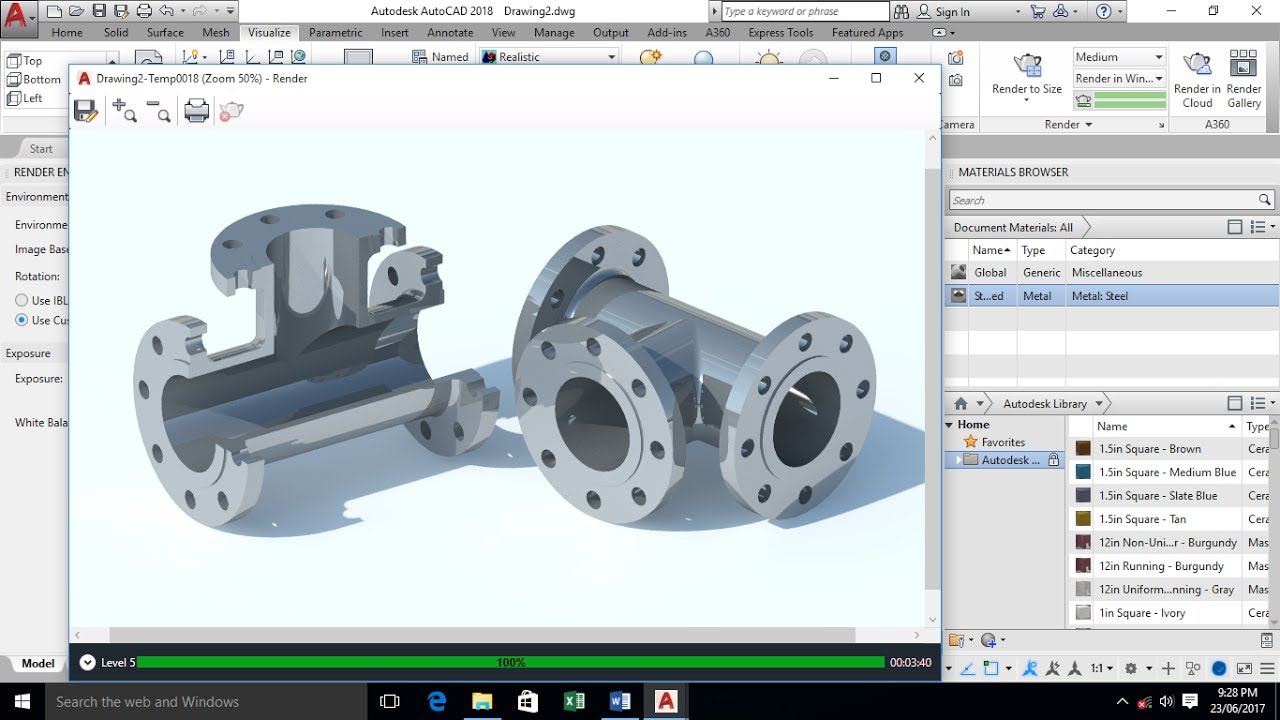Zoom out of the render window image
1280x720 pixels.
click(x=158, y=111)
